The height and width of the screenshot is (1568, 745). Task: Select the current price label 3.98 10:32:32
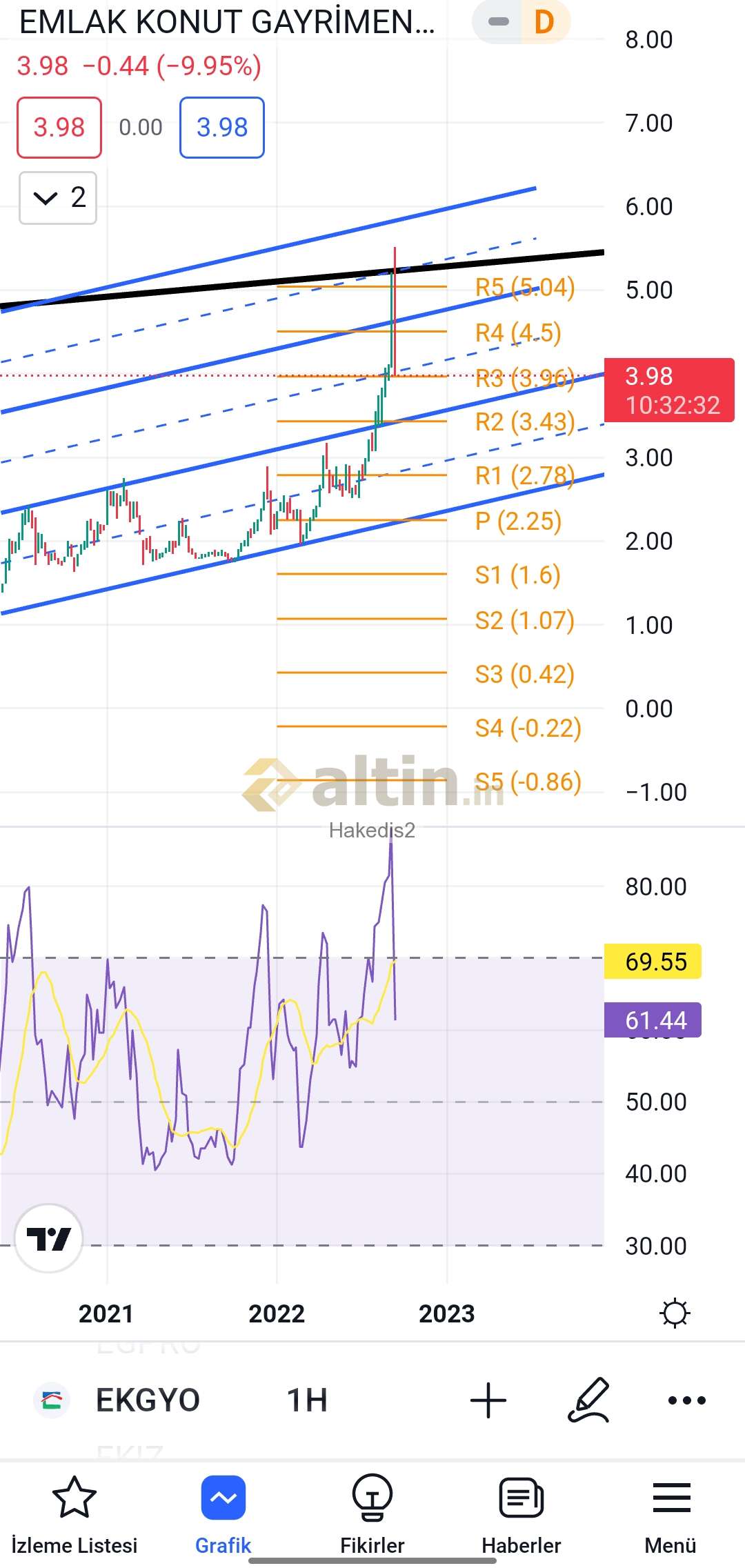point(669,390)
